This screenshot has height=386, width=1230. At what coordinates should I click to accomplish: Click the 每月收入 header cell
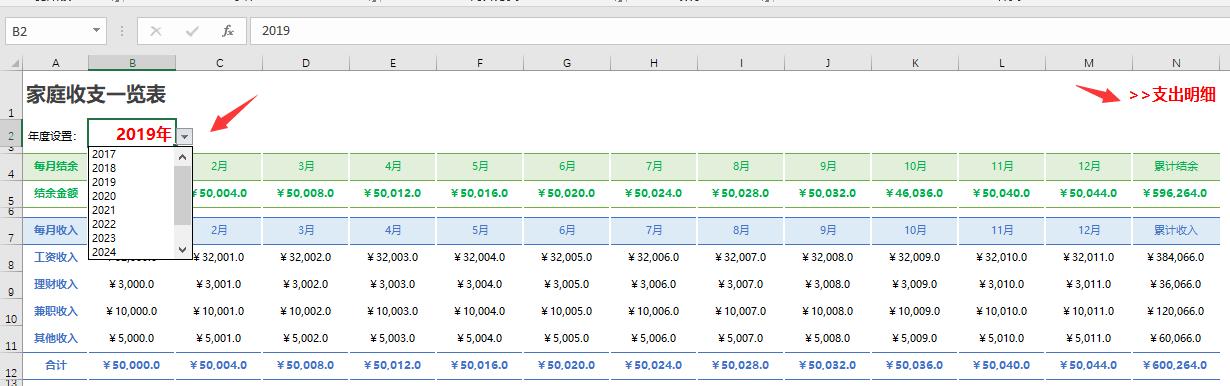pyautogui.click(x=55, y=230)
